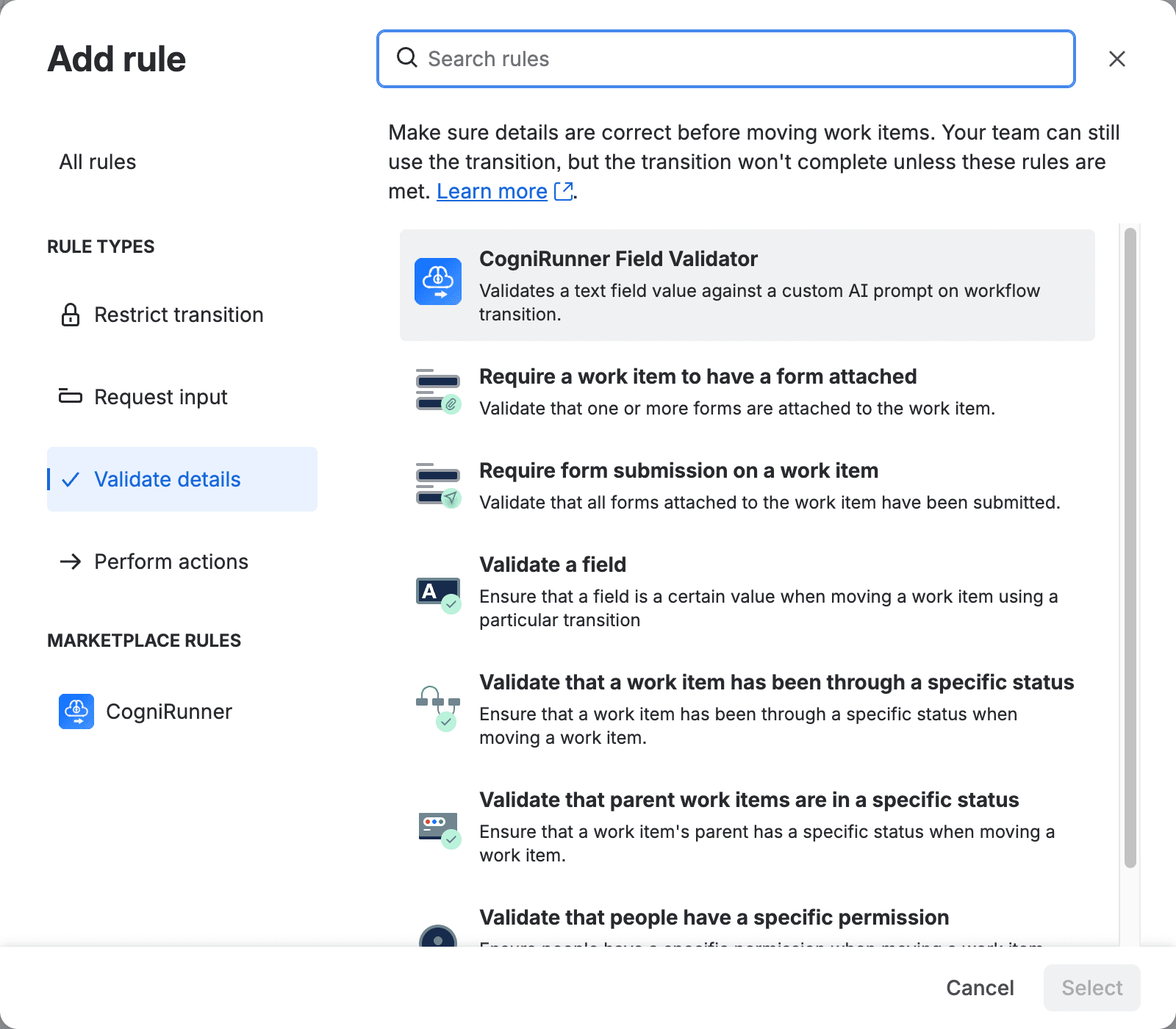Click the form attached rule icon
The width and height of the screenshot is (1176, 1029).
(438, 391)
